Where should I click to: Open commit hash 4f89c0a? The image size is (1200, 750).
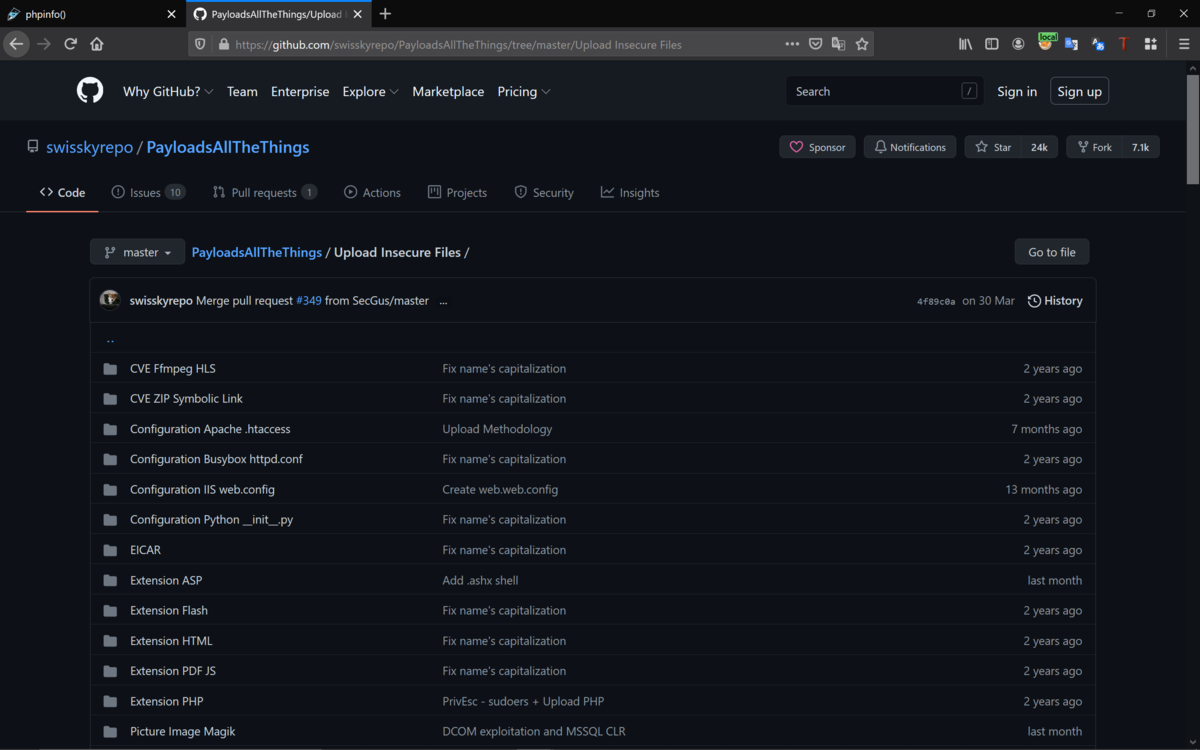(x=936, y=301)
